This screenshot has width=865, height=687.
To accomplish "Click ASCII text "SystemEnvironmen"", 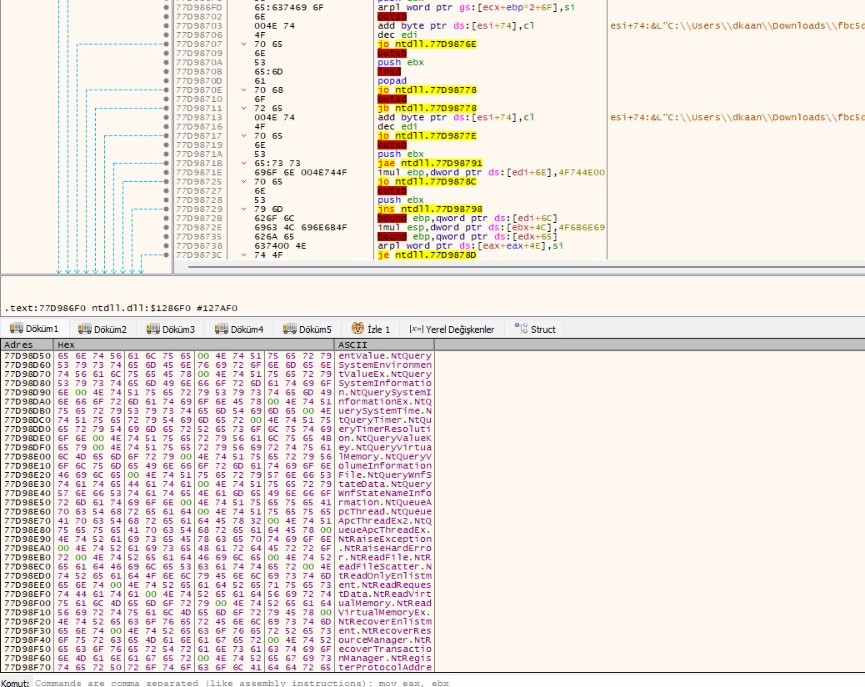I will pos(385,365).
